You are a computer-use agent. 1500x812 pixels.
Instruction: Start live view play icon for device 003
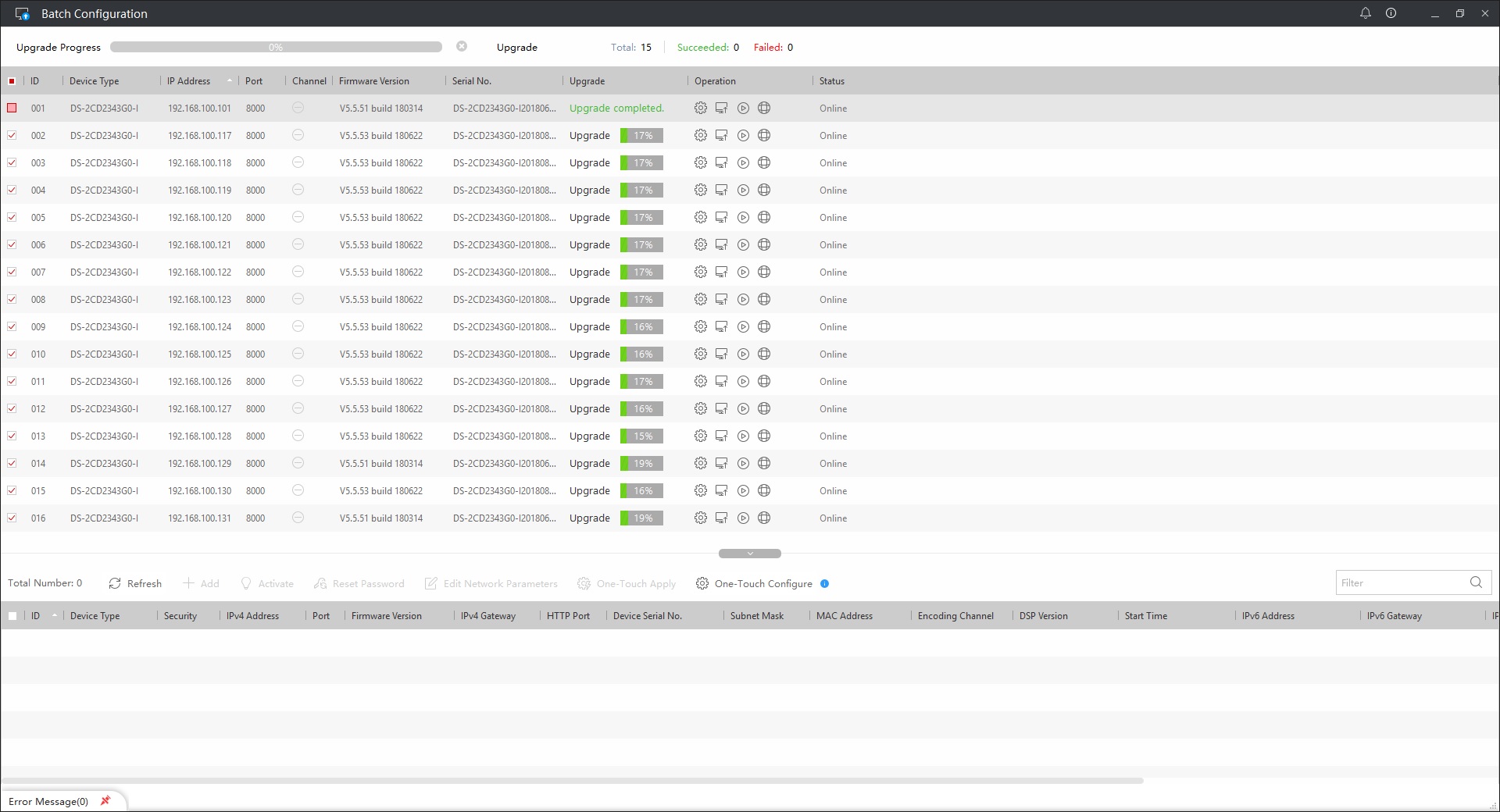(743, 162)
